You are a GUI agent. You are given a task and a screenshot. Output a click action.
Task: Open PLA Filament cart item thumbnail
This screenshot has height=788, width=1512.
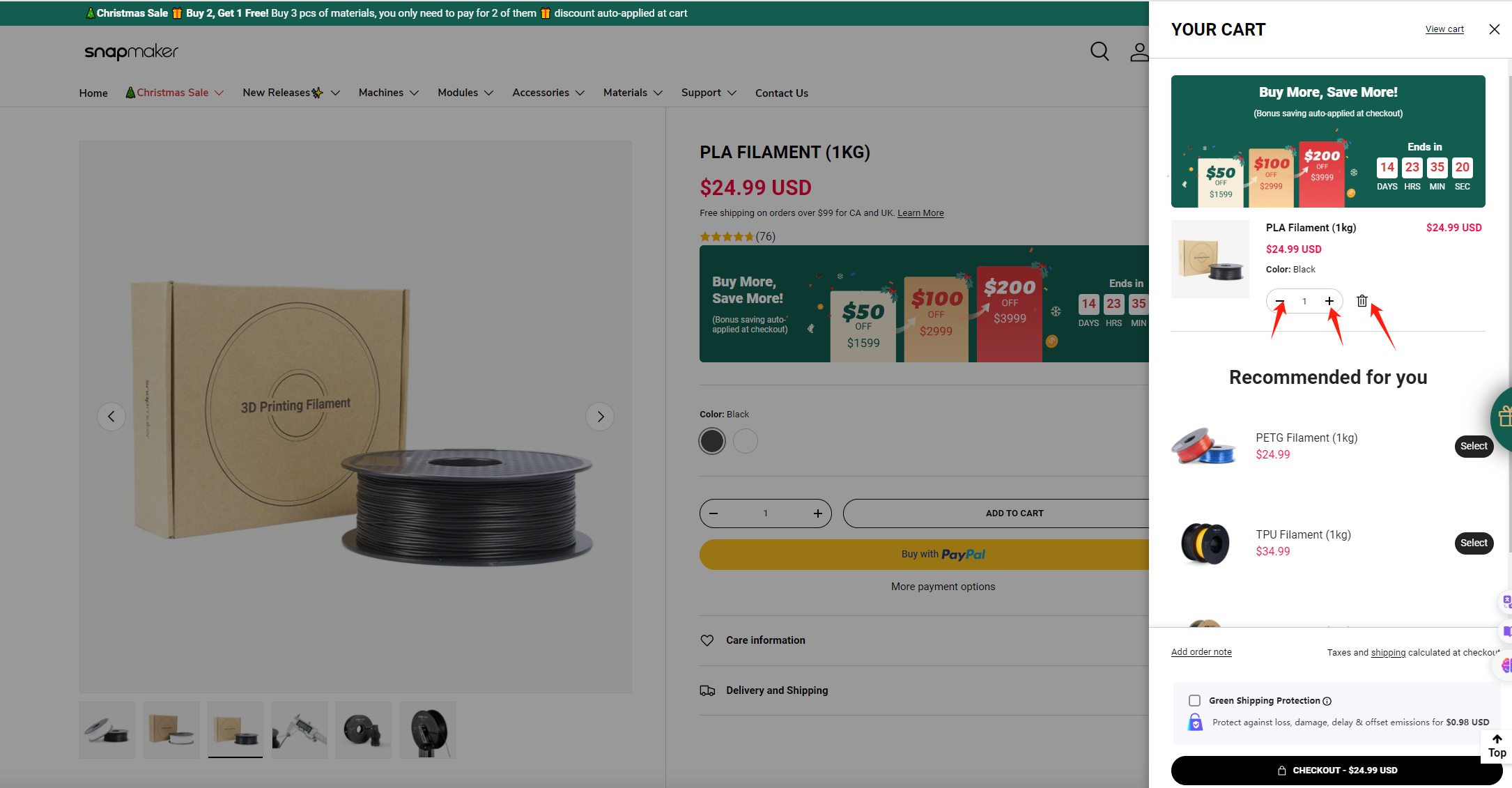tap(1210, 259)
